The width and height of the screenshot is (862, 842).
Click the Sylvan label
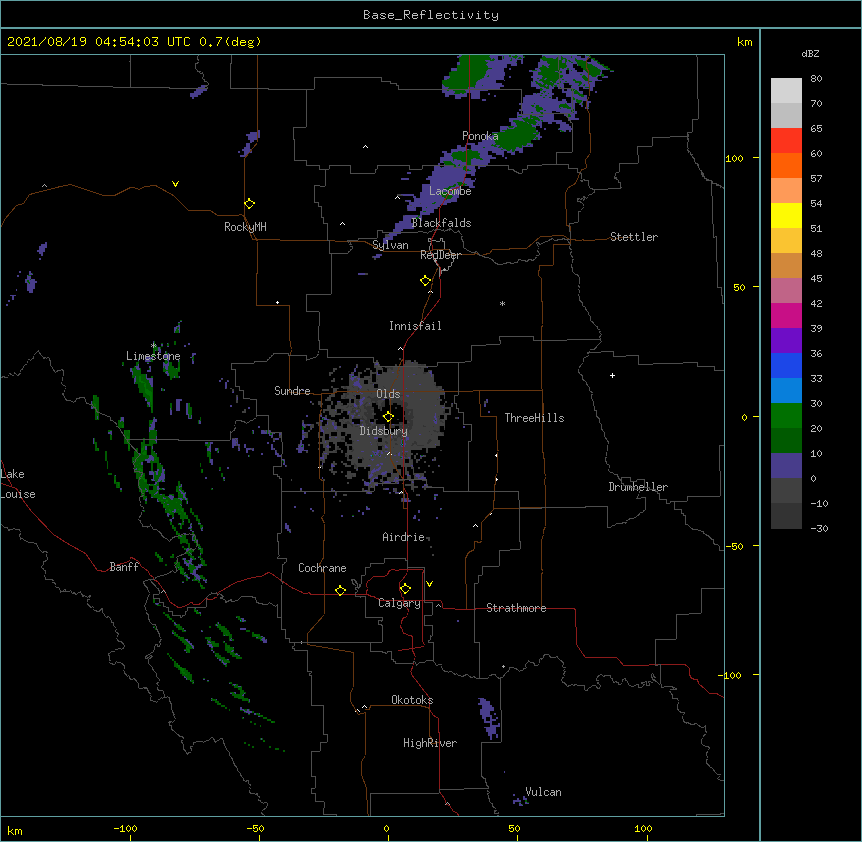point(390,245)
